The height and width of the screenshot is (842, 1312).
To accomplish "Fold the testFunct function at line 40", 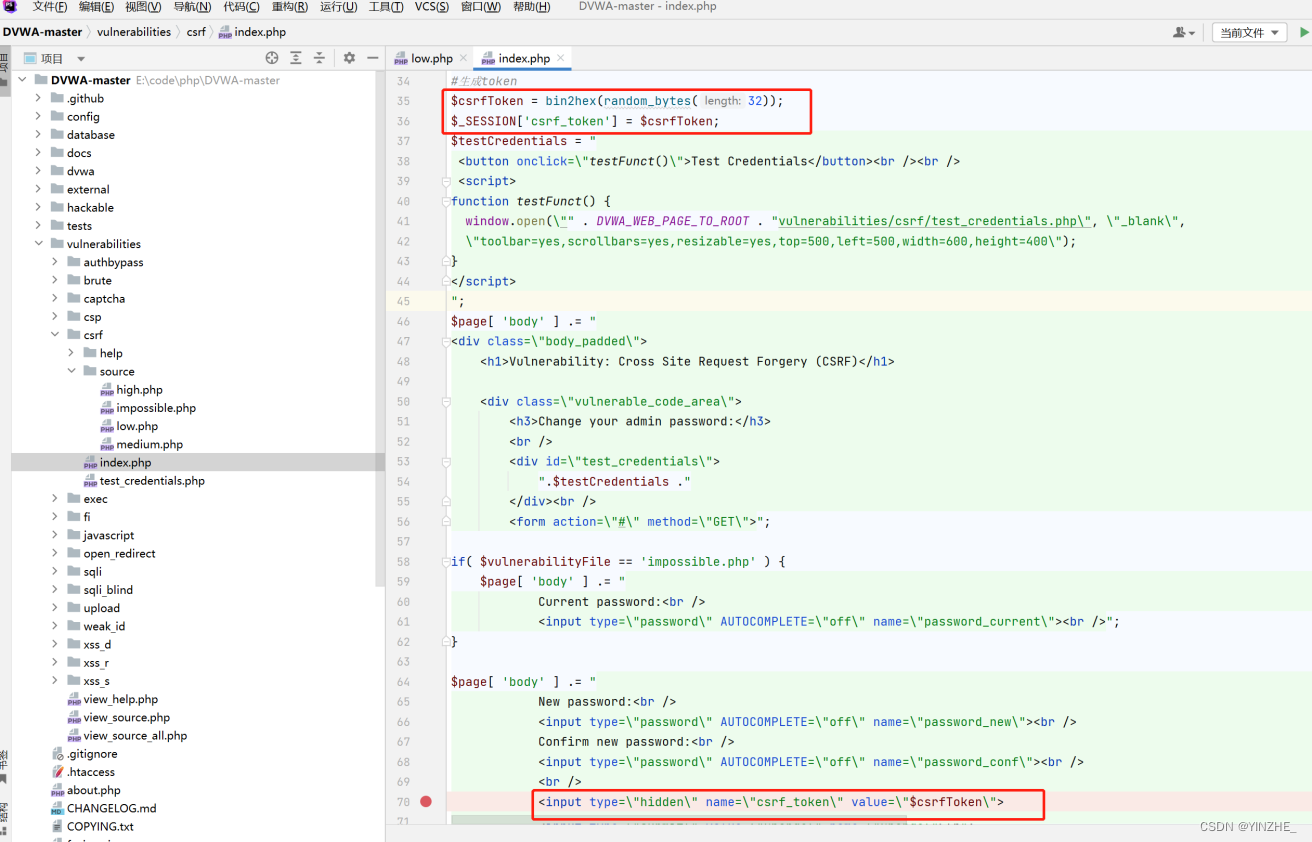I will click(x=446, y=201).
